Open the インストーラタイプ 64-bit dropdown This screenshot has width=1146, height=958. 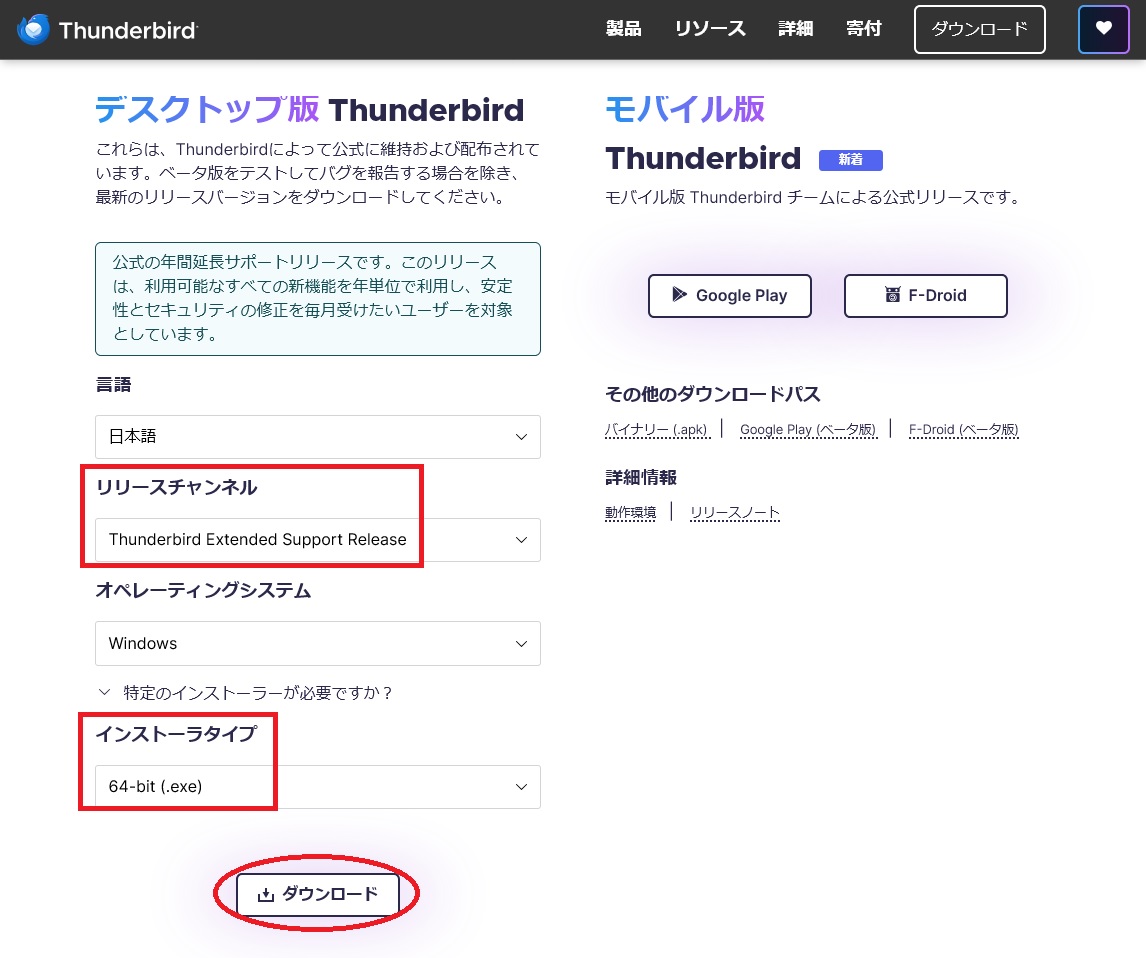tap(318, 787)
